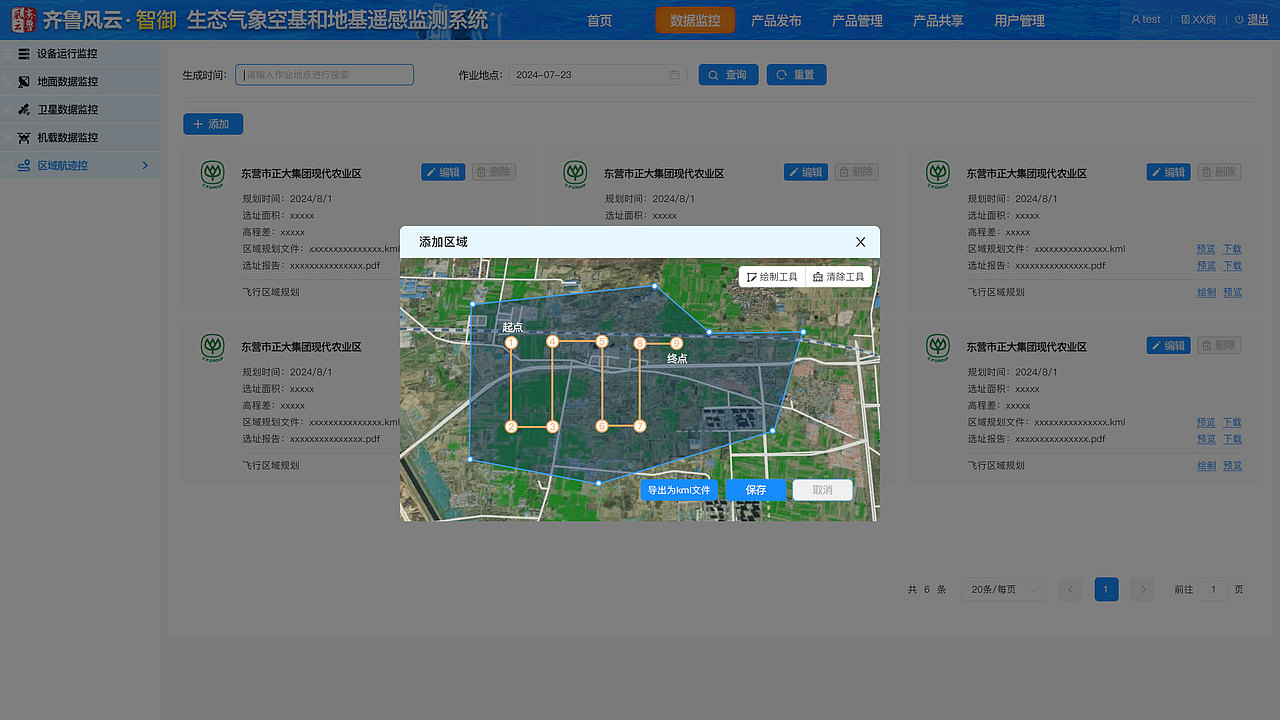
Task: Click the CP Group logo on top-right card
Action: [937, 174]
